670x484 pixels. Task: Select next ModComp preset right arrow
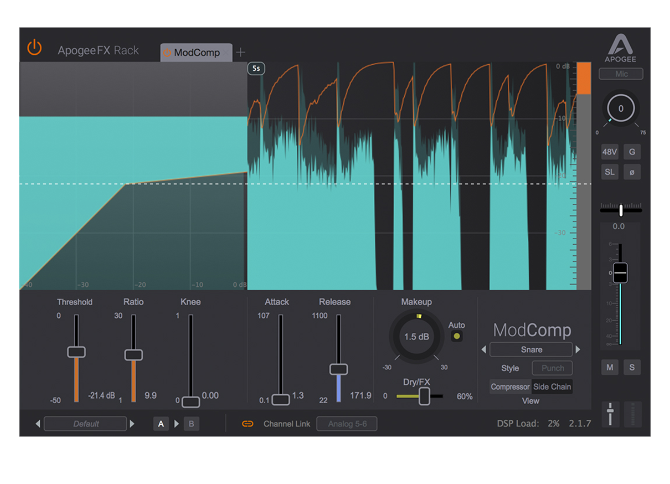pos(578,349)
